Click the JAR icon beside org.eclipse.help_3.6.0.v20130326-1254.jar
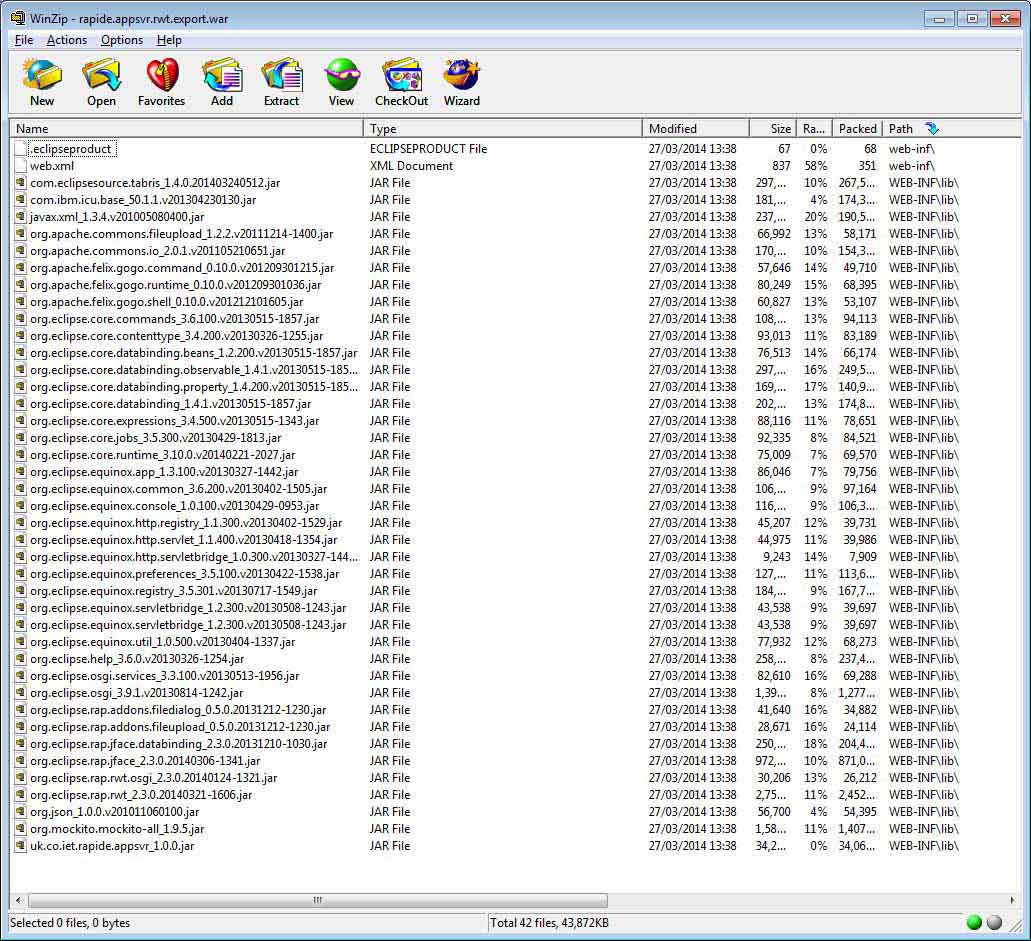The width and height of the screenshot is (1031, 941). pyautogui.click(x=20, y=658)
